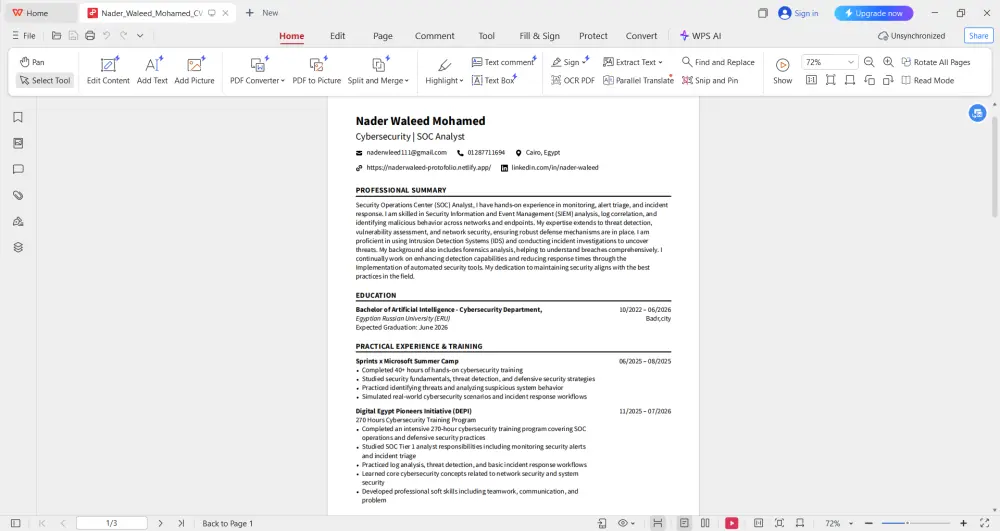Open the WPS AI tab
The image size is (1000, 531).
(700, 36)
